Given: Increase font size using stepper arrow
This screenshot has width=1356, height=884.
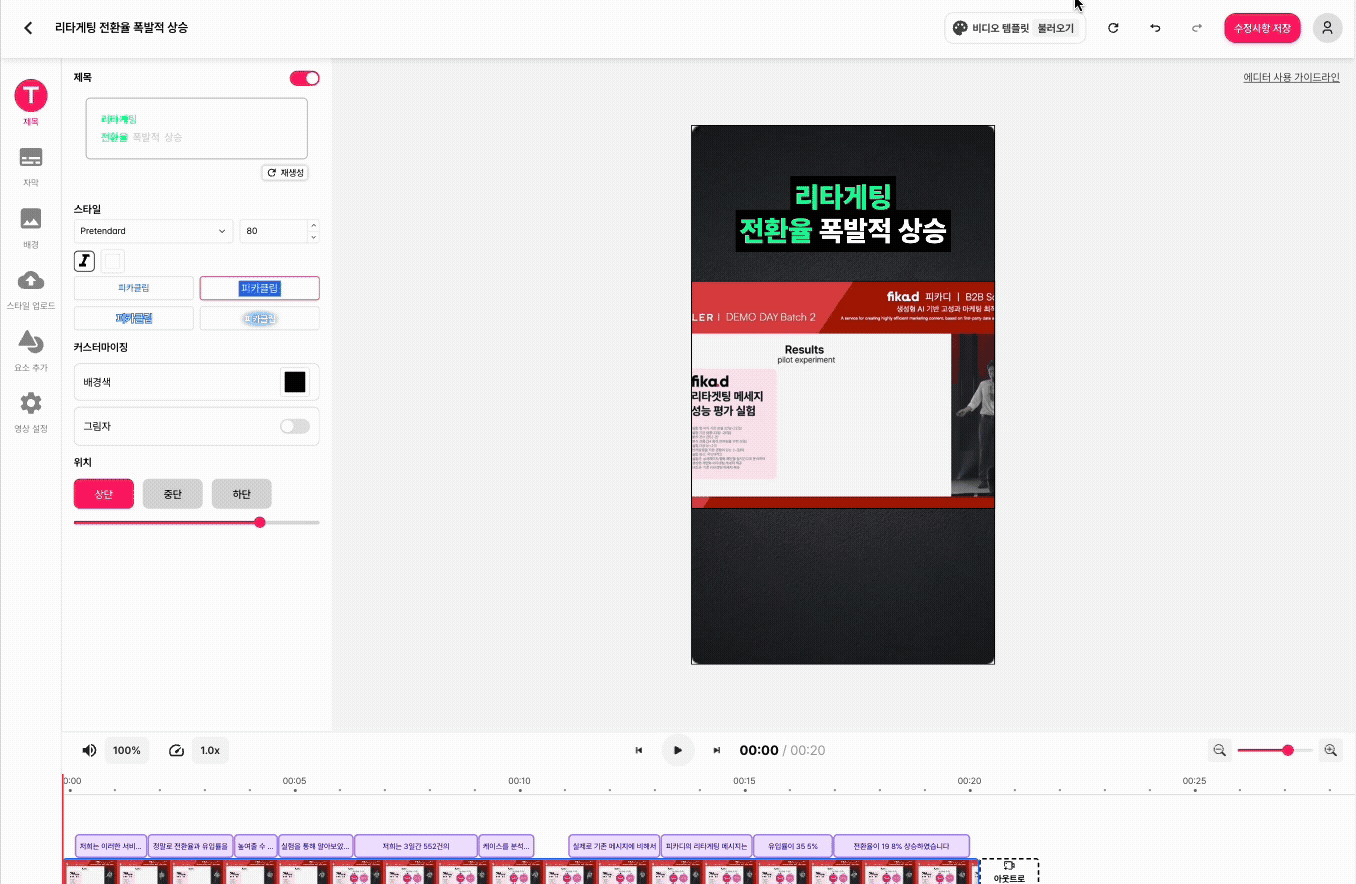Looking at the screenshot, I should pyautogui.click(x=313, y=226).
